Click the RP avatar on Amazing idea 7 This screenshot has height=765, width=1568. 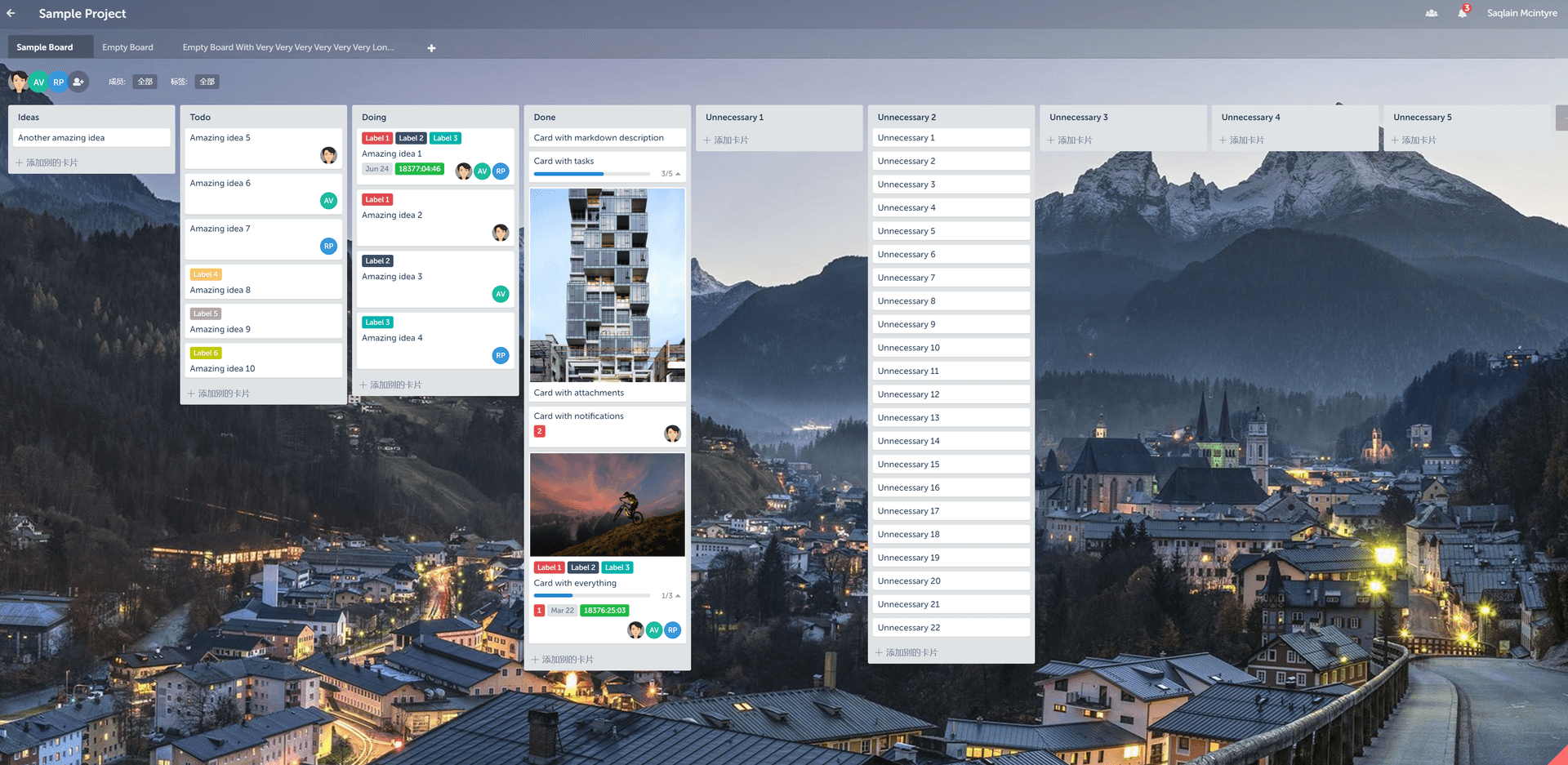pos(328,246)
